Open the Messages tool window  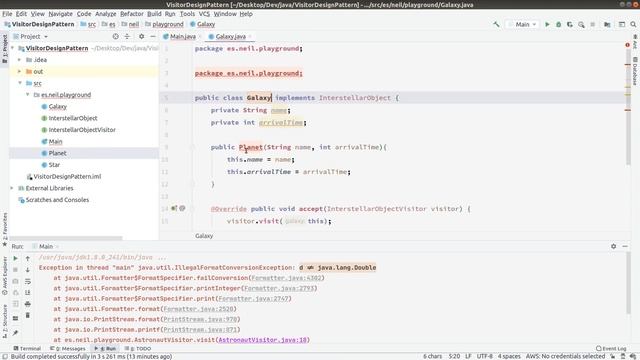68,349
